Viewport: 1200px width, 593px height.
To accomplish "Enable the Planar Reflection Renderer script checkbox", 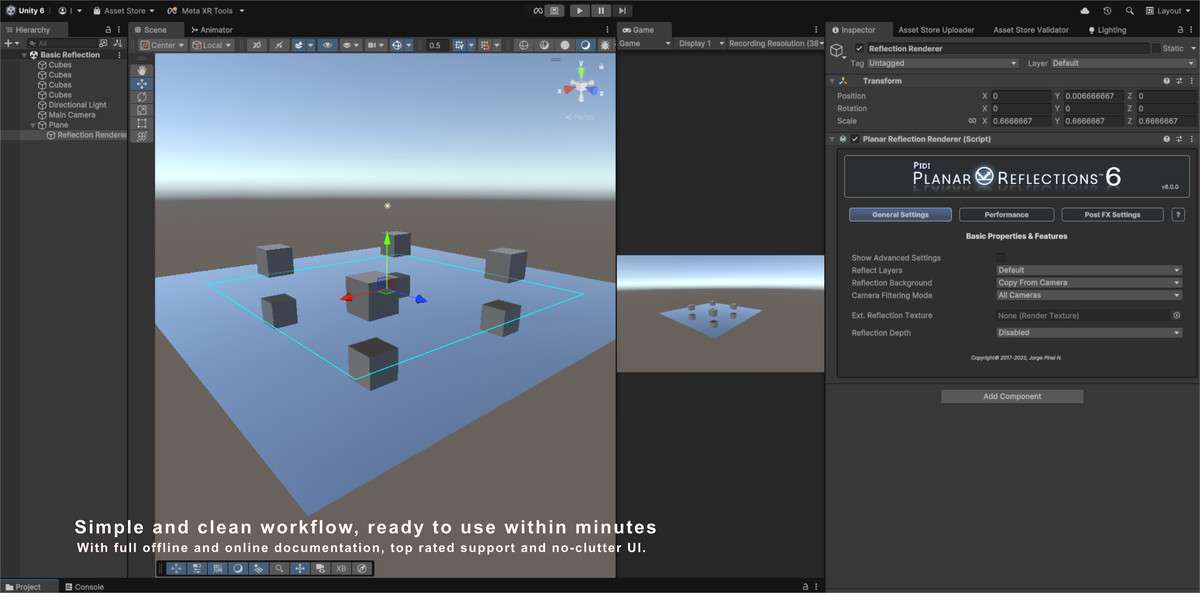I will point(854,139).
